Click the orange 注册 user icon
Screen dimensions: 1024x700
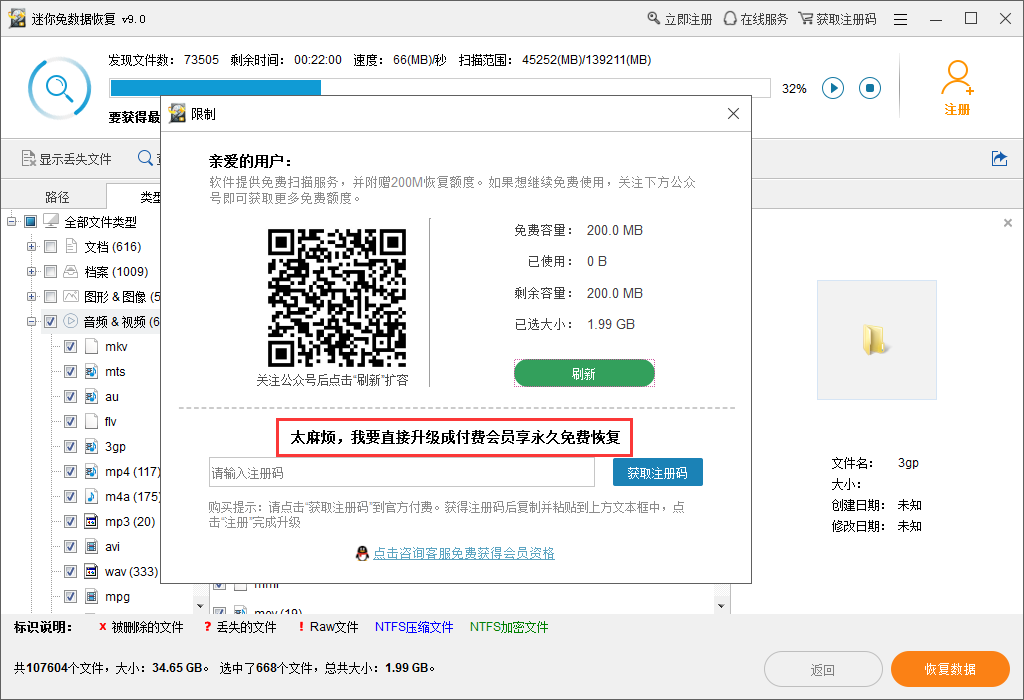click(957, 88)
